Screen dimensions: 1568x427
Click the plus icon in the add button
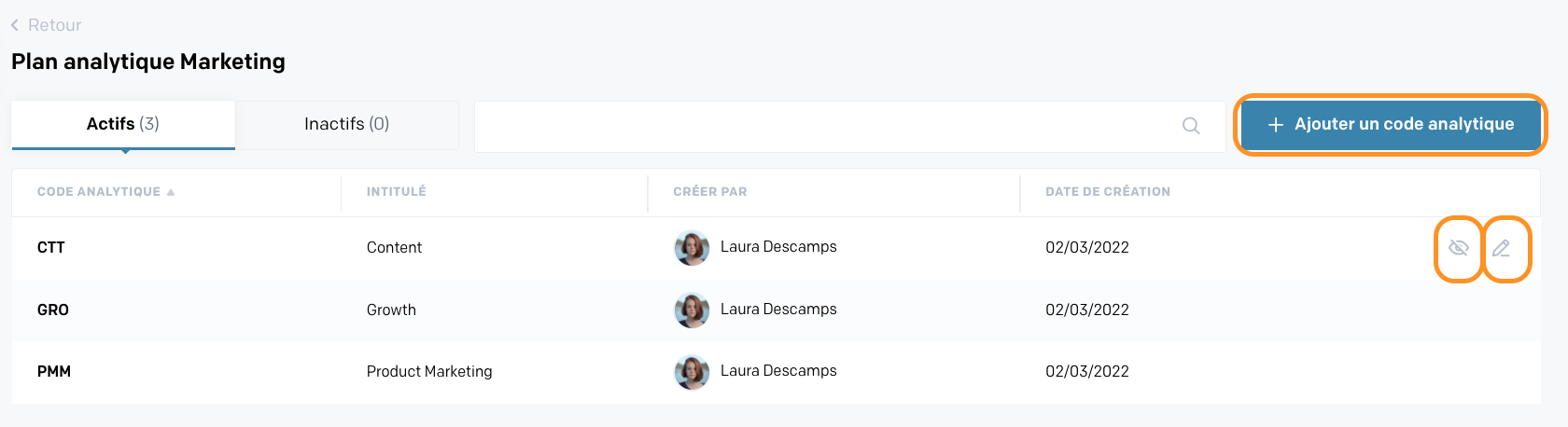point(1276,125)
